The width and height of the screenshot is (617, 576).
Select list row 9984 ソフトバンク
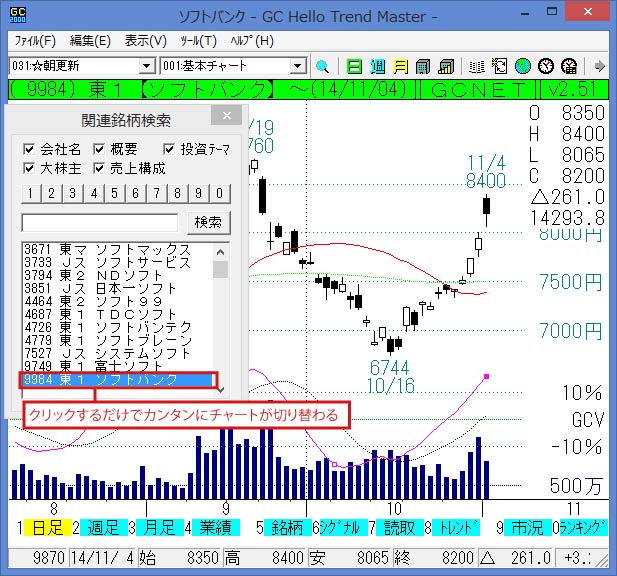(x=117, y=380)
